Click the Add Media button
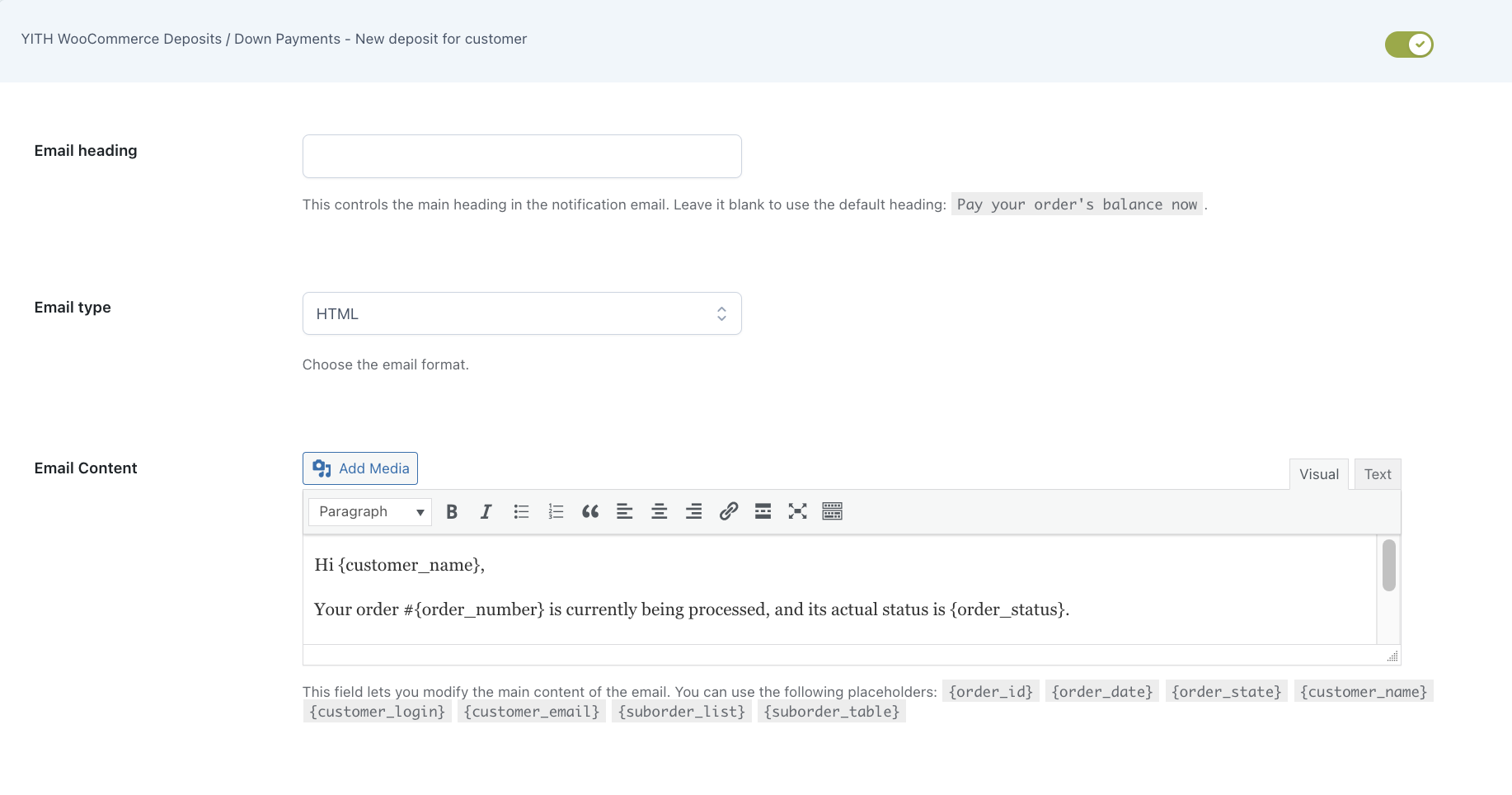 click(360, 468)
